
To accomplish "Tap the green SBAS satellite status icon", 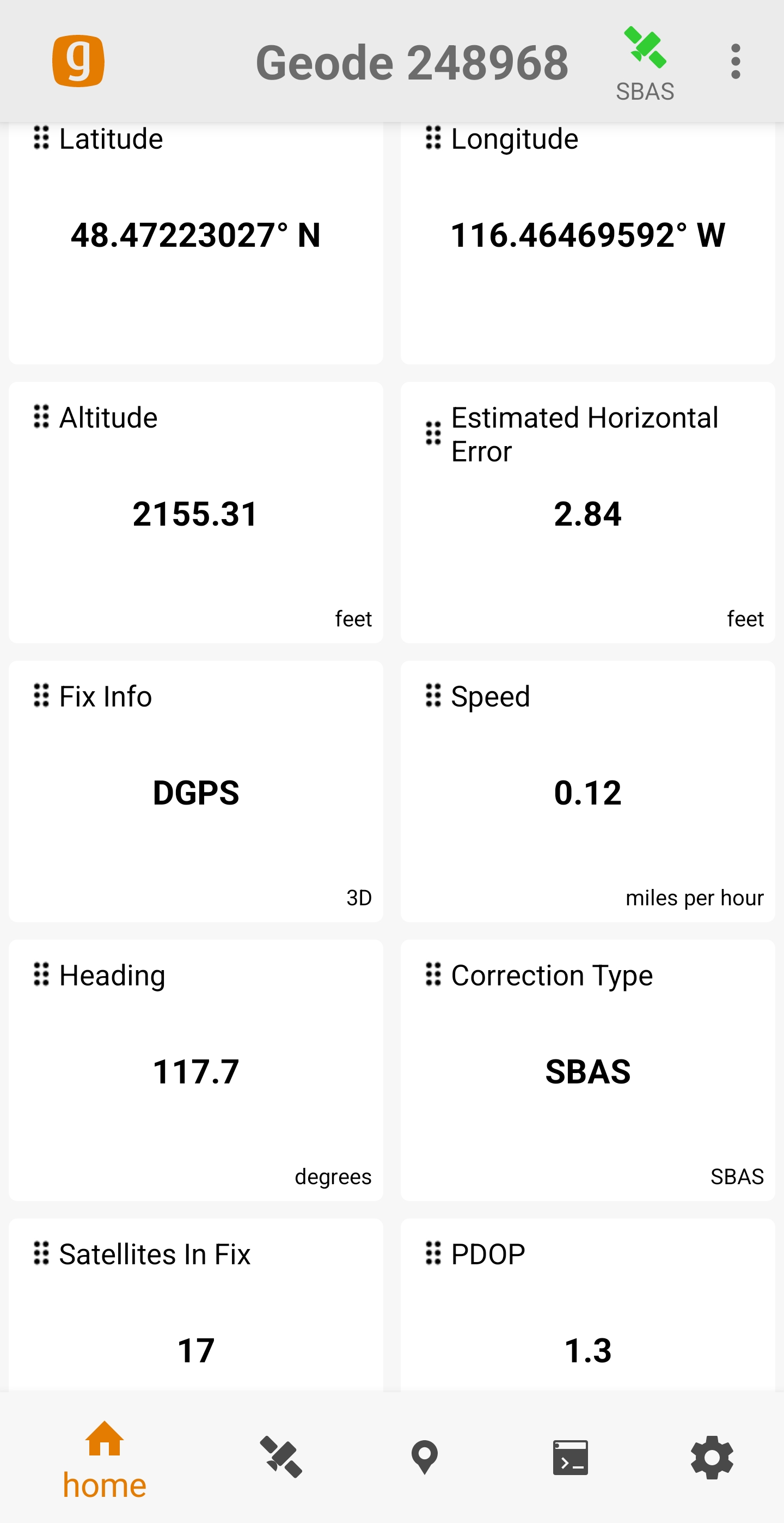I will tap(645, 48).
